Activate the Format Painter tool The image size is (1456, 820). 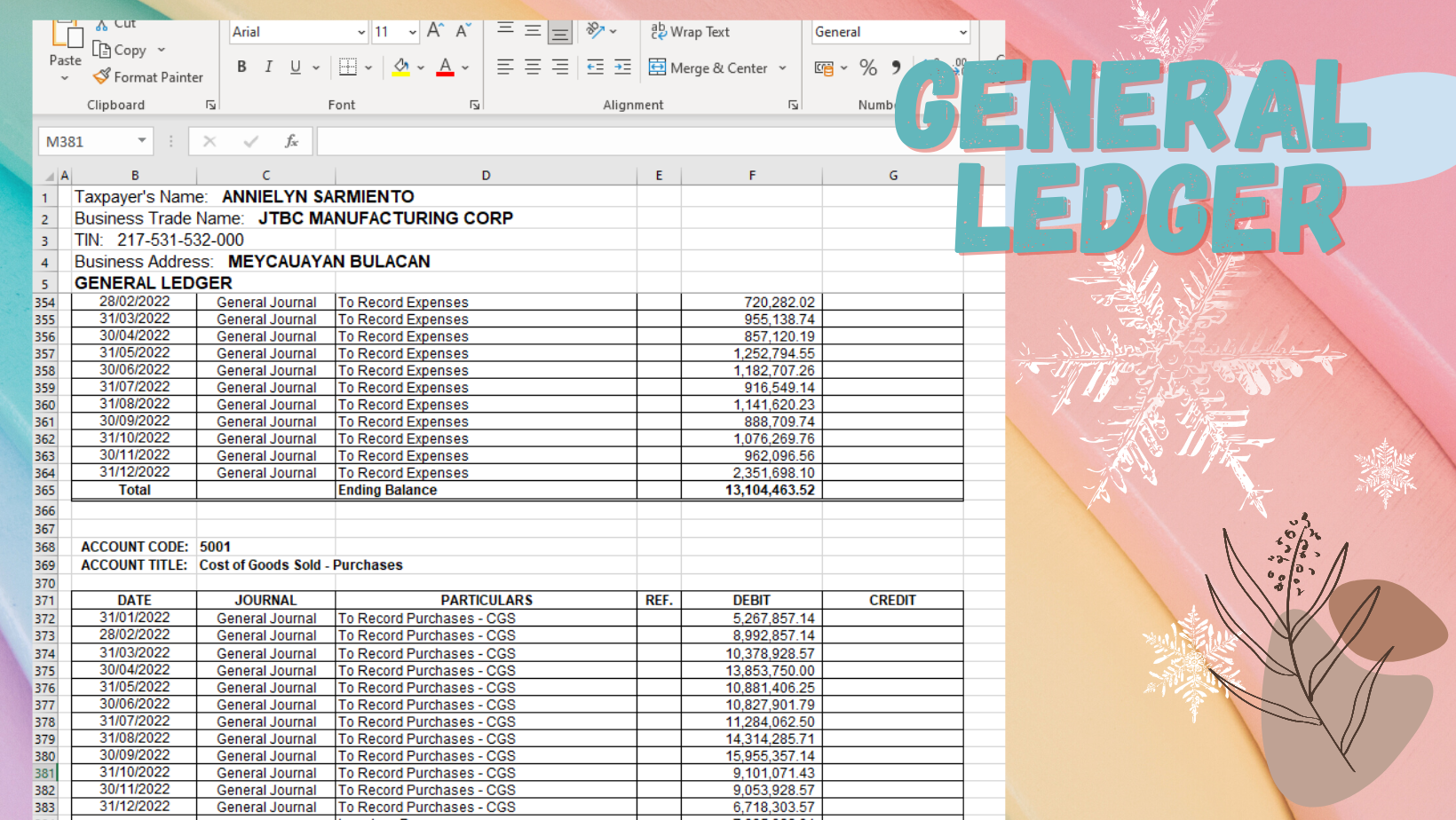(x=148, y=77)
